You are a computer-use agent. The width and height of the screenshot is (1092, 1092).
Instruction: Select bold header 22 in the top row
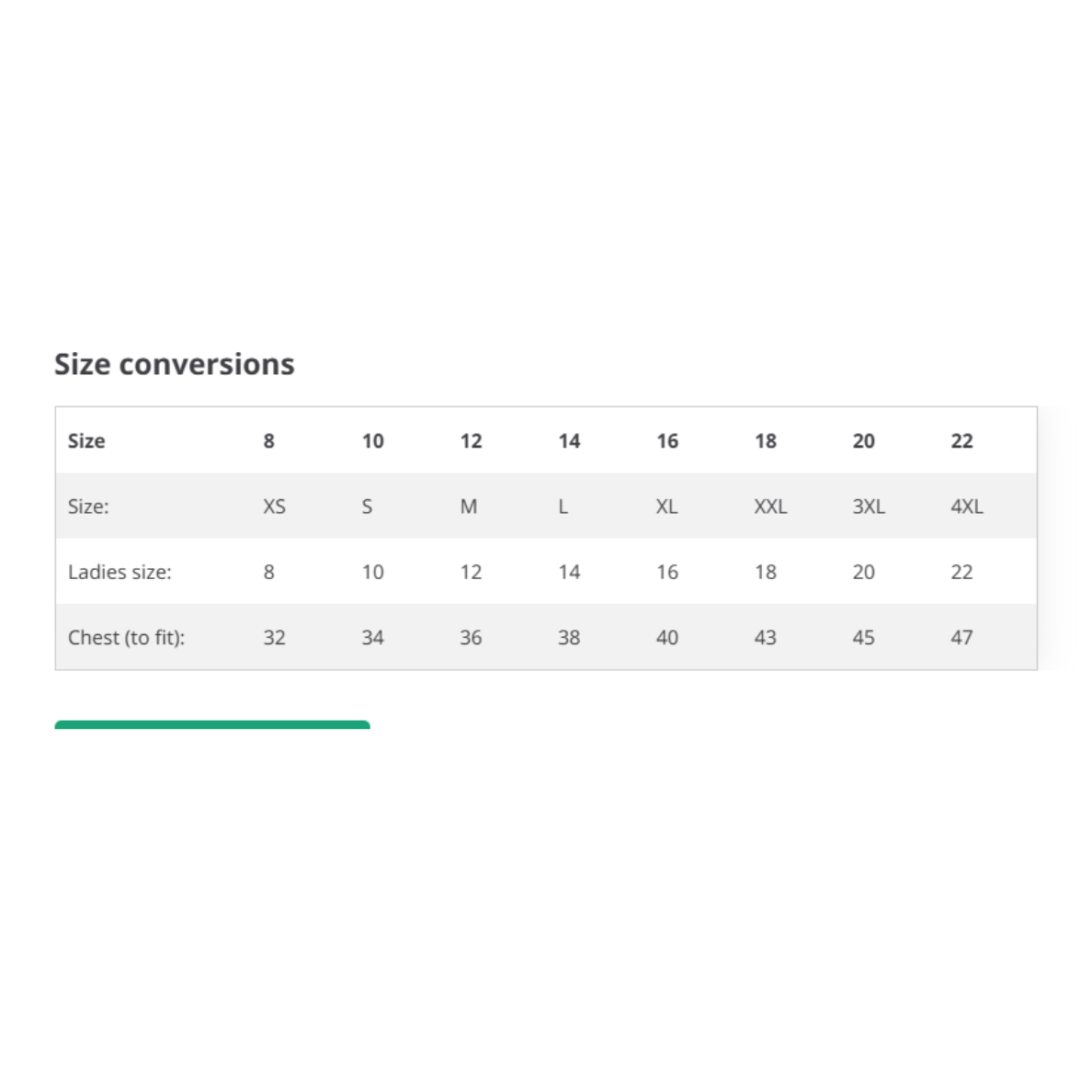[x=961, y=441]
